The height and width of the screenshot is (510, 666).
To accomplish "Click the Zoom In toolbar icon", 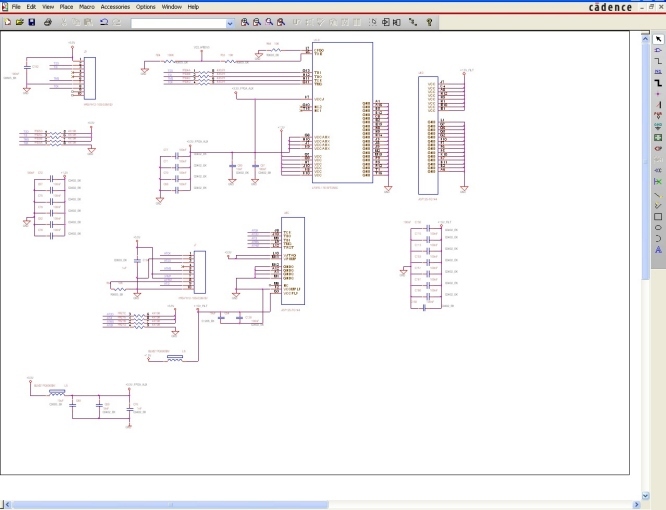I will [245, 22].
